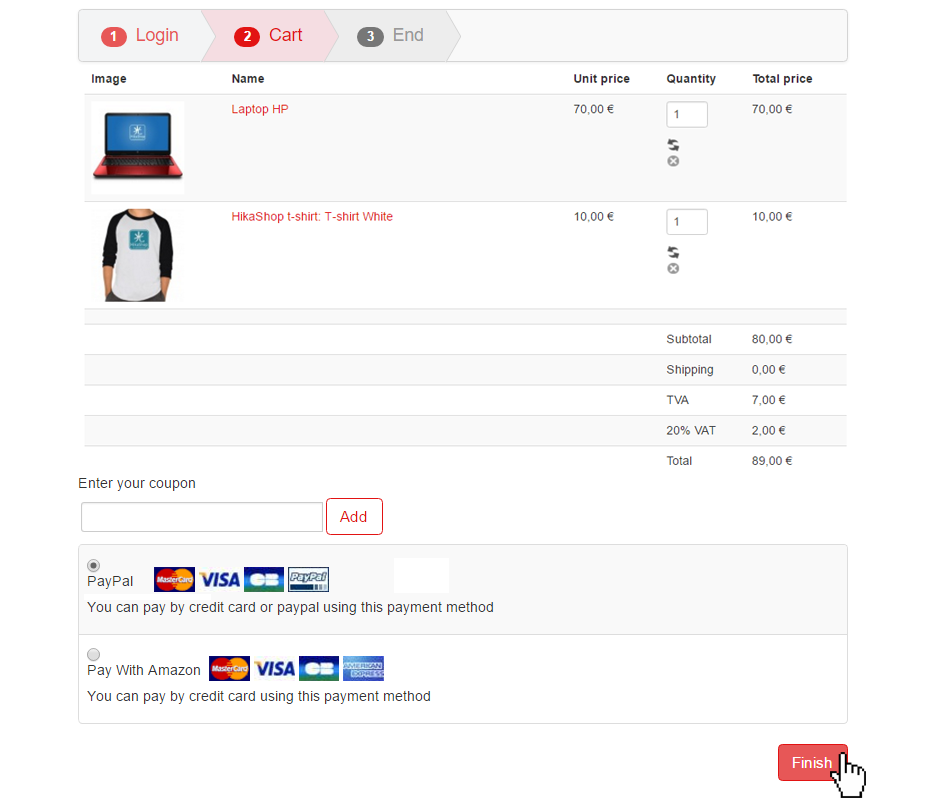Remove Laptop HP from cart
950x803 pixels.
pyautogui.click(x=673, y=161)
